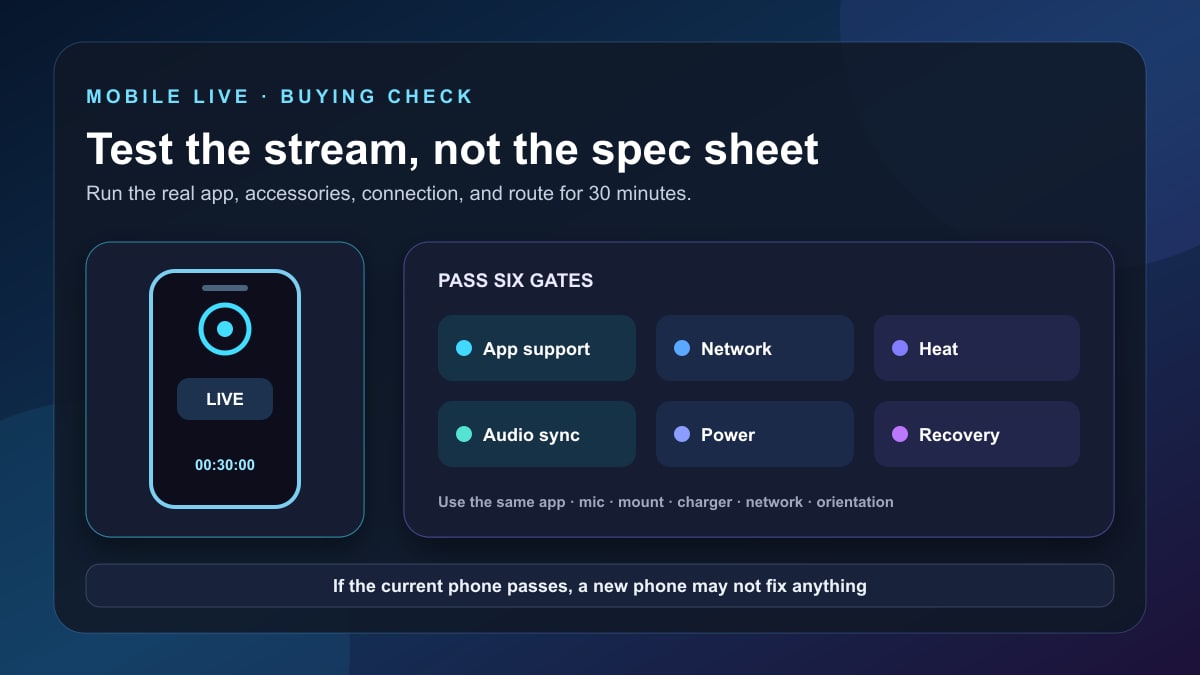The height and width of the screenshot is (675, 1200).
Task: Click the blue dot beside Network
Action: (x=682, y=348)
